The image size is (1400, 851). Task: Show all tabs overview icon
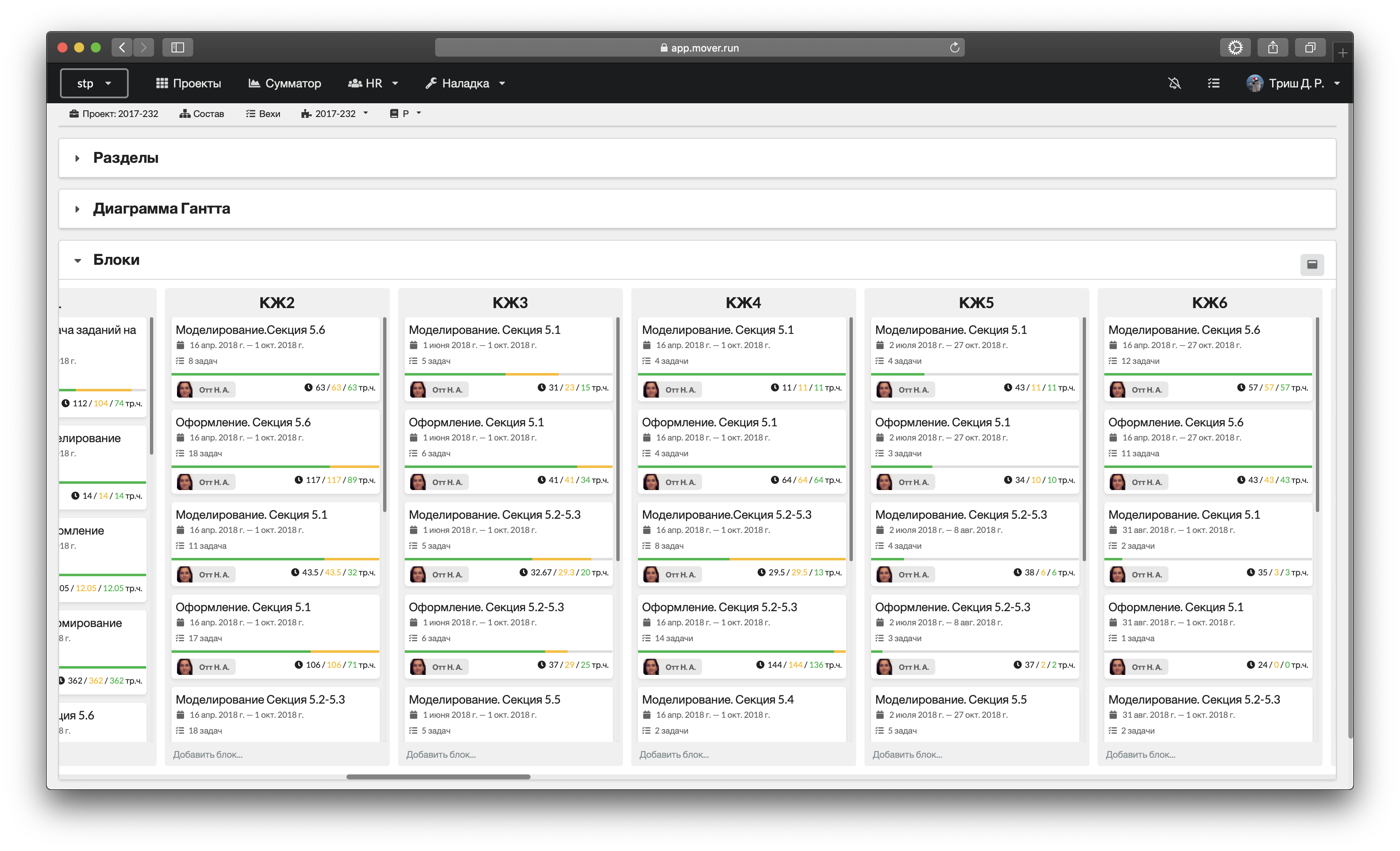pos(1310,48)
